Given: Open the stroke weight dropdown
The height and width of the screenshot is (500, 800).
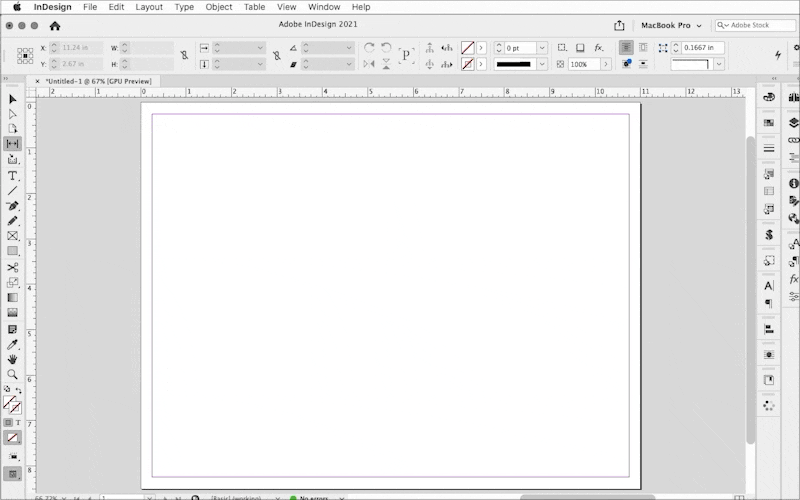Looking at the screenshot, I should [542, 47].
